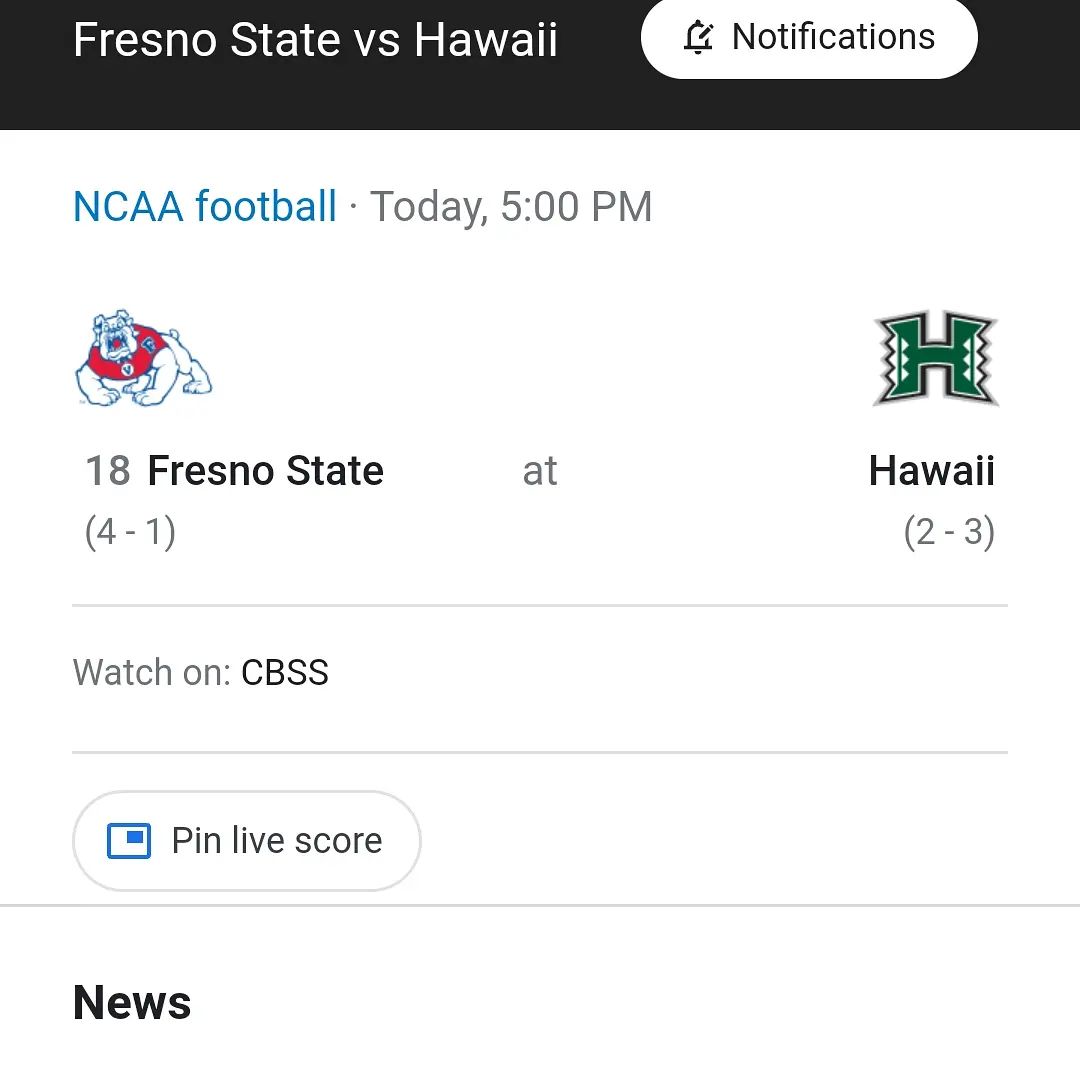Click Hawaii's 2 - 3 record
The height and width of the screenshot is (1080, 1080).
click(949, 532)
